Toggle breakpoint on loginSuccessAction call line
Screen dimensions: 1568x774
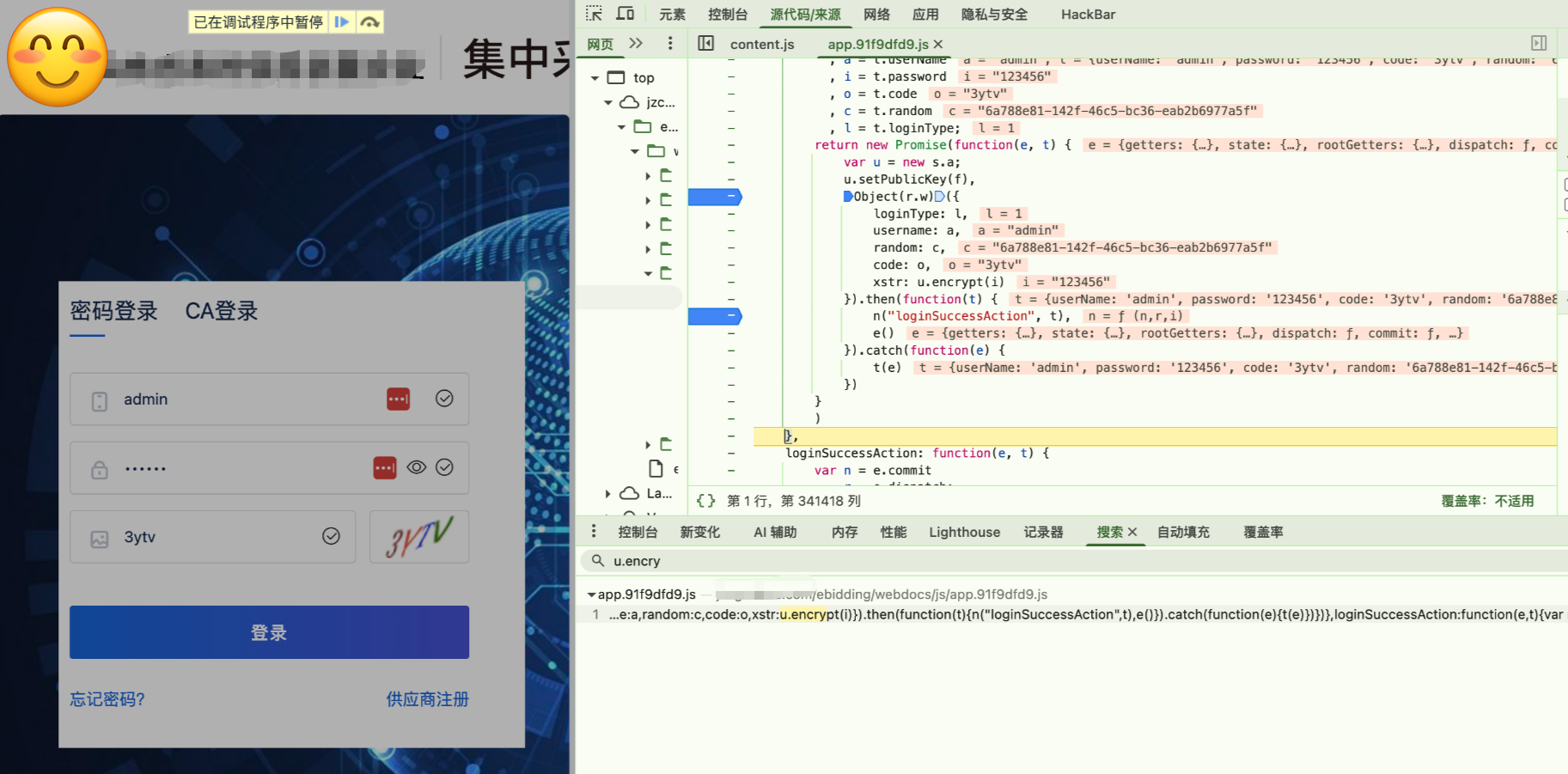pyautogui.click(x=714, y=316)
